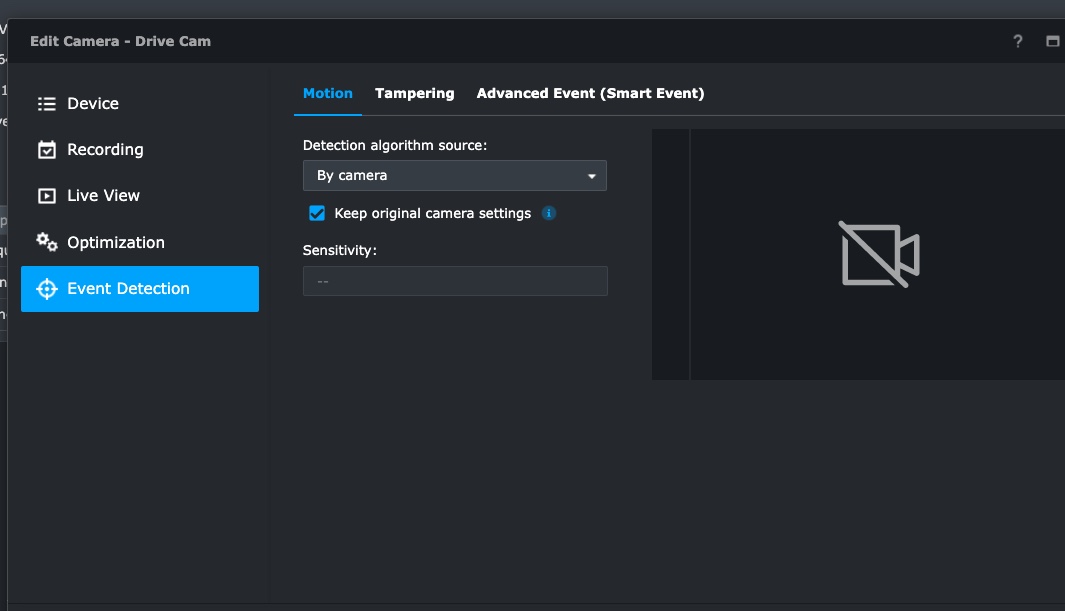The image size is (1065, 611).
Task: Click the help question mark icon
Action: (x=1017, y=41)
